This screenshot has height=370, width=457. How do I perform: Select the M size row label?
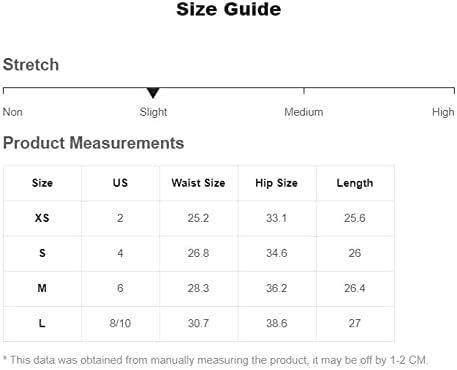(42, 288)
